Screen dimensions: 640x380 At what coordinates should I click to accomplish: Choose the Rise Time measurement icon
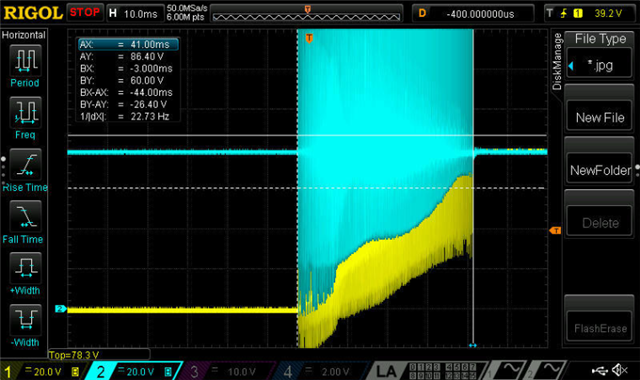coord(25,164)
